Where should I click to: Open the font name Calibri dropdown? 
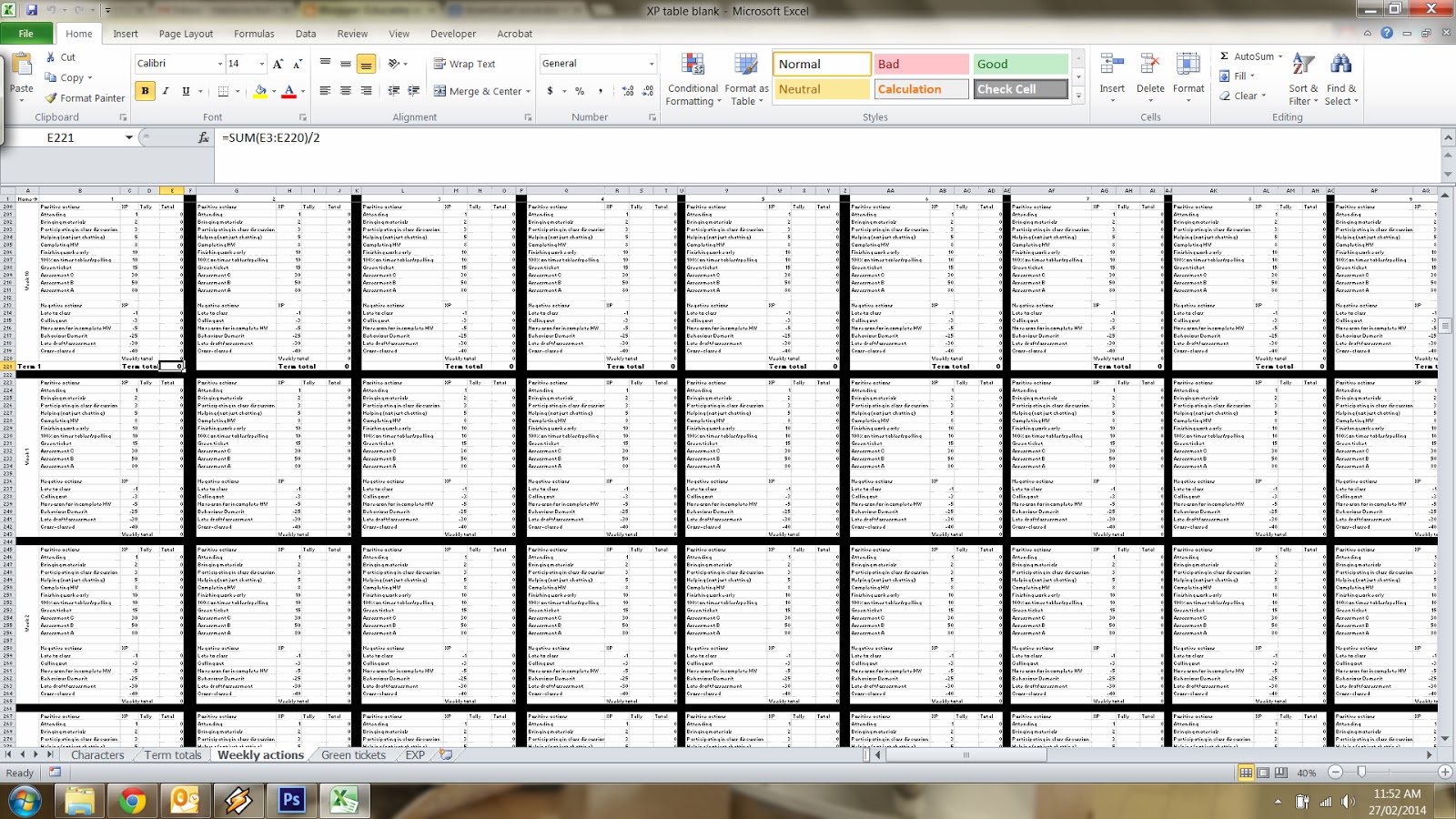[219, 64]
